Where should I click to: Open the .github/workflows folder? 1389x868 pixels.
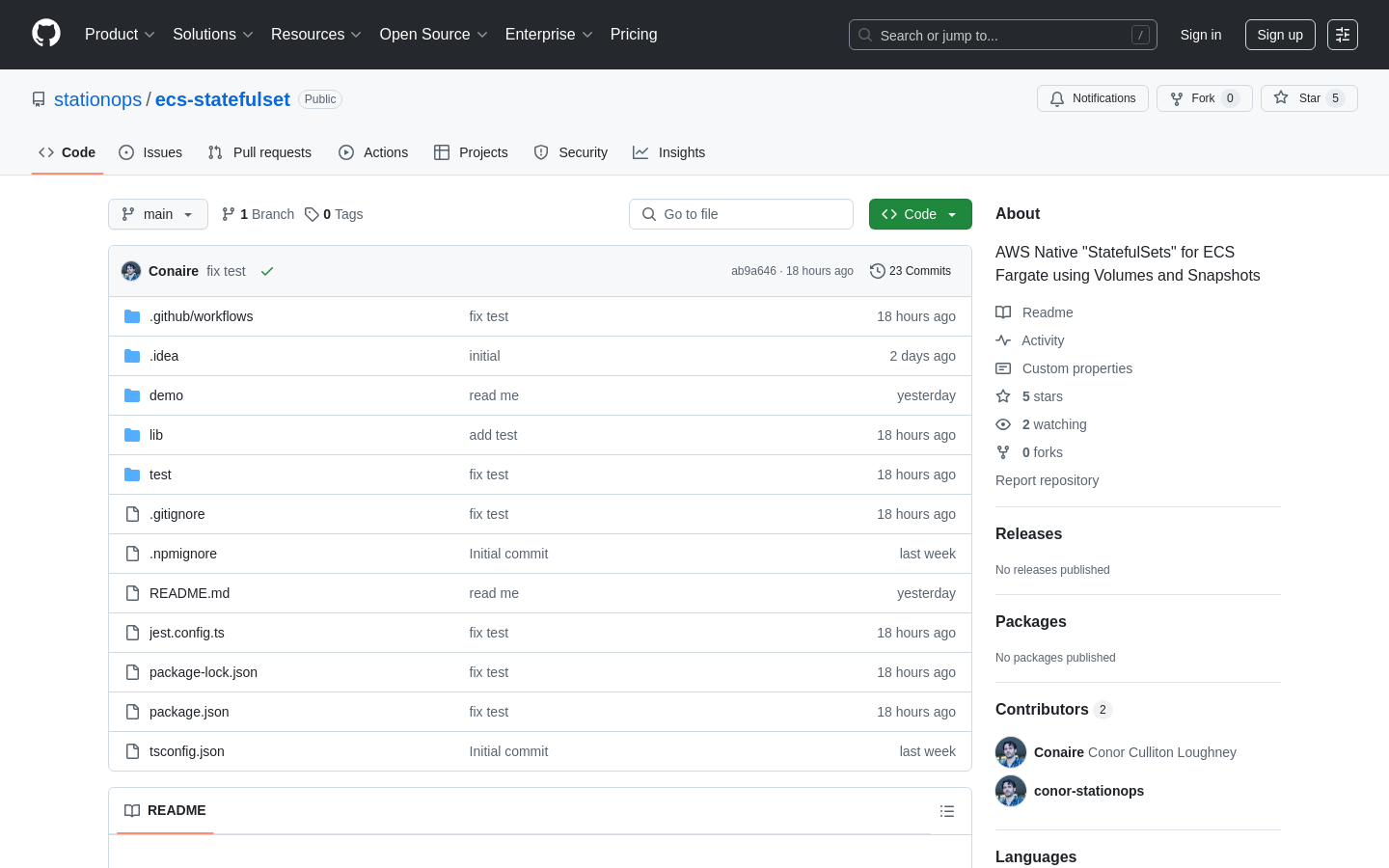[202, 316]
